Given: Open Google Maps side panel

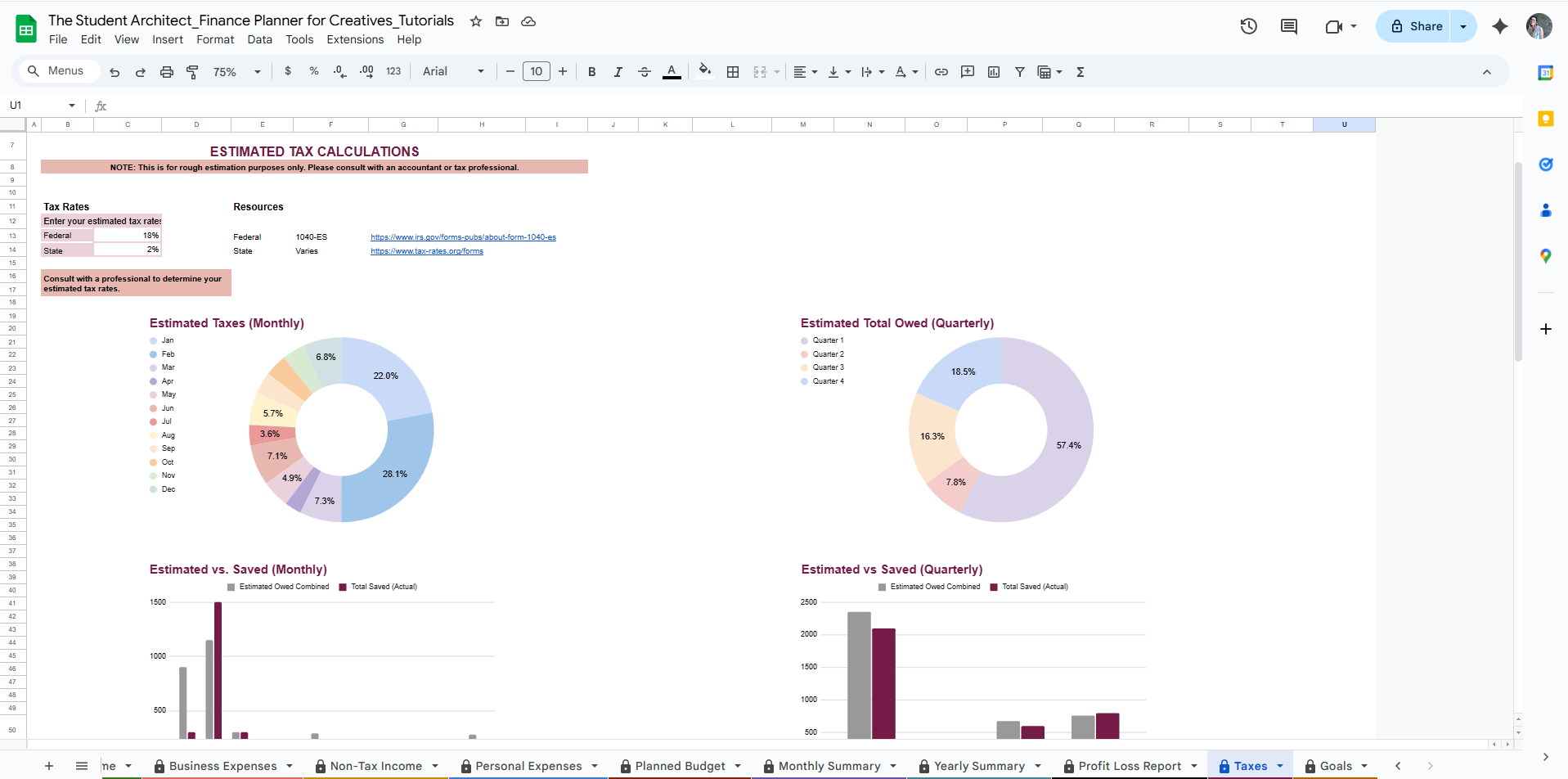Looking at the screenshot, I should (1546, 256).
